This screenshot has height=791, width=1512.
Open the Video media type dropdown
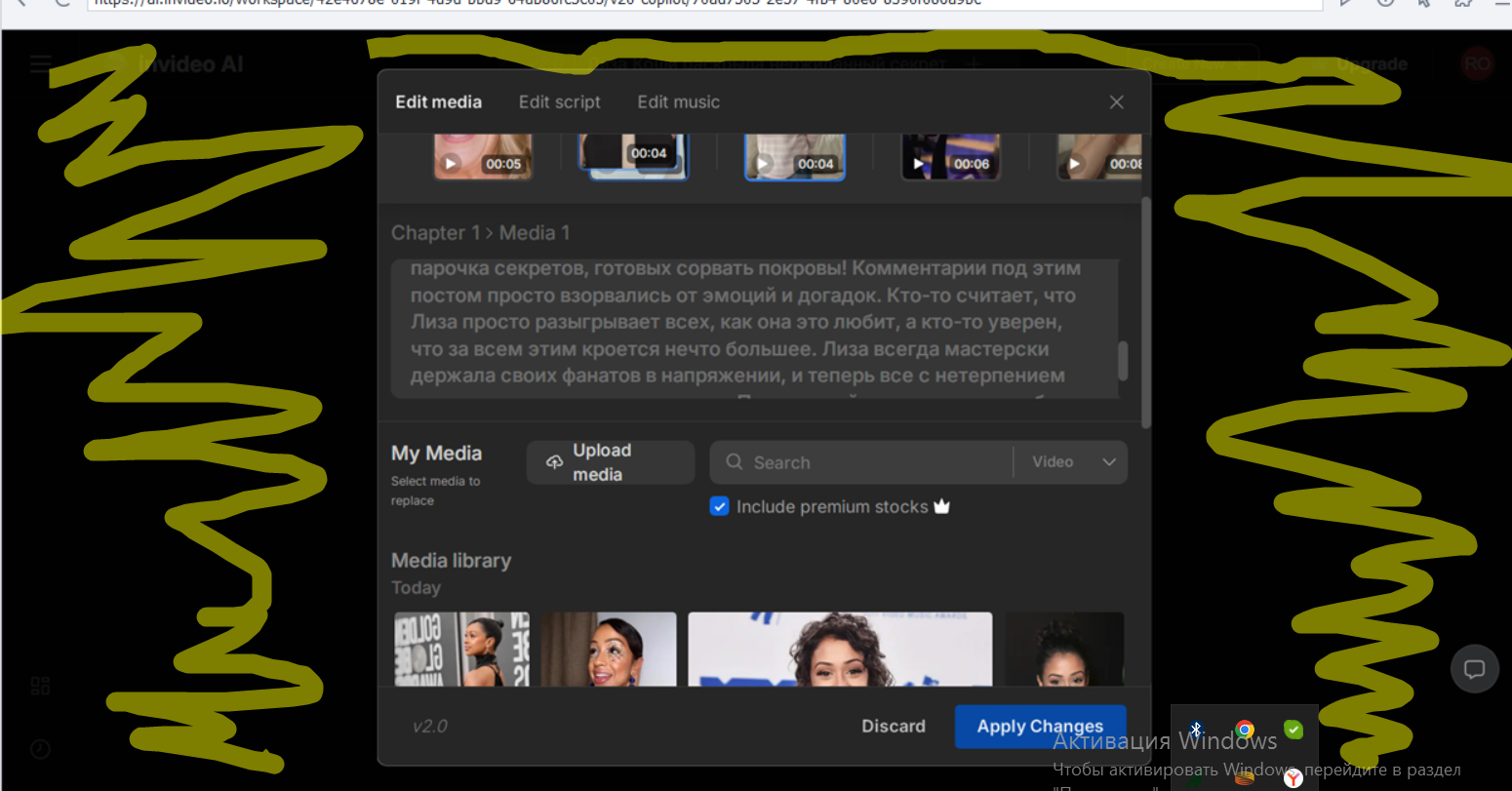click(x=1072, y=462)
